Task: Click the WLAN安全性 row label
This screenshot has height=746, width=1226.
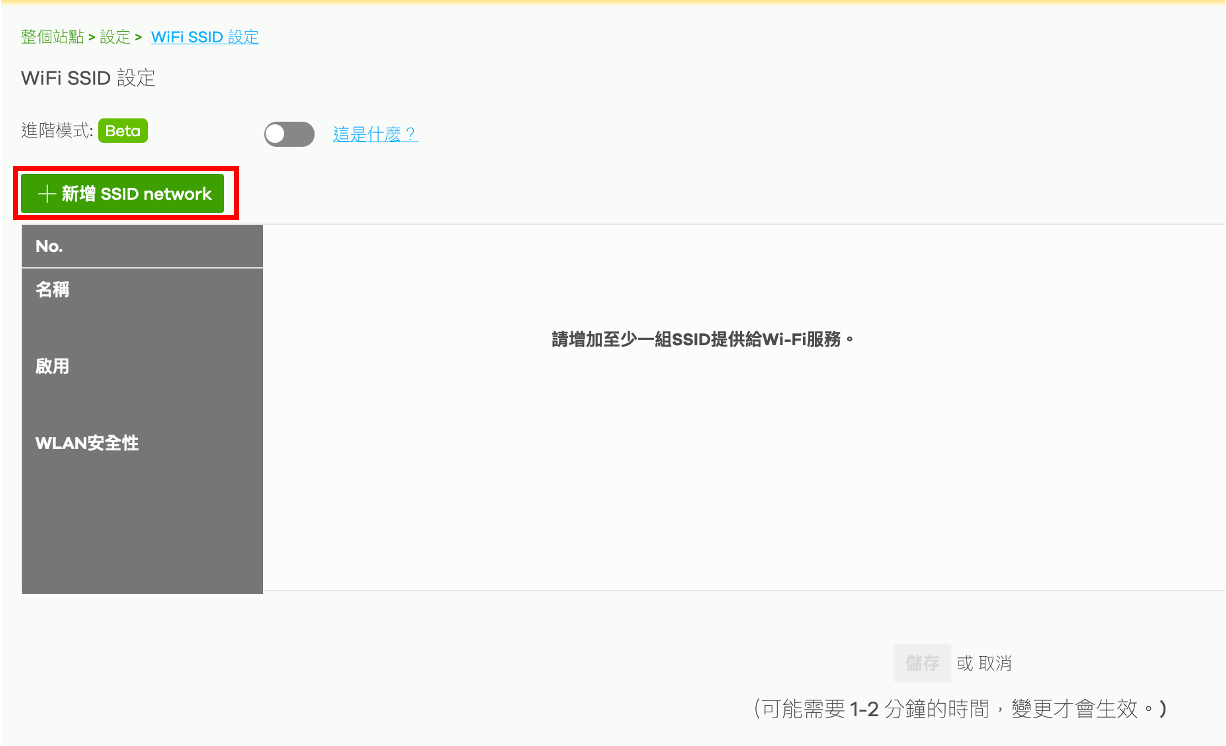Action: [x=87, y=443]
